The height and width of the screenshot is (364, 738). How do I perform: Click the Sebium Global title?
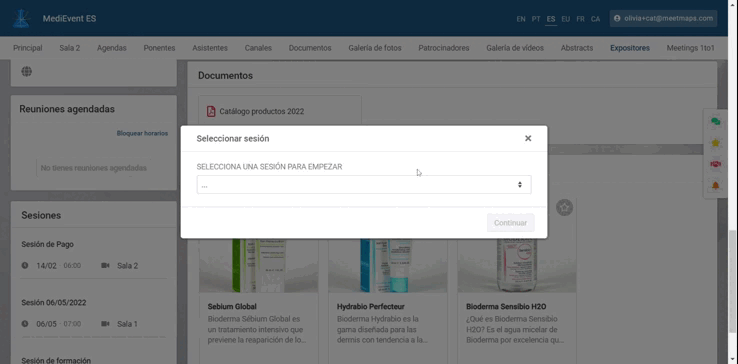click(232, 307)
